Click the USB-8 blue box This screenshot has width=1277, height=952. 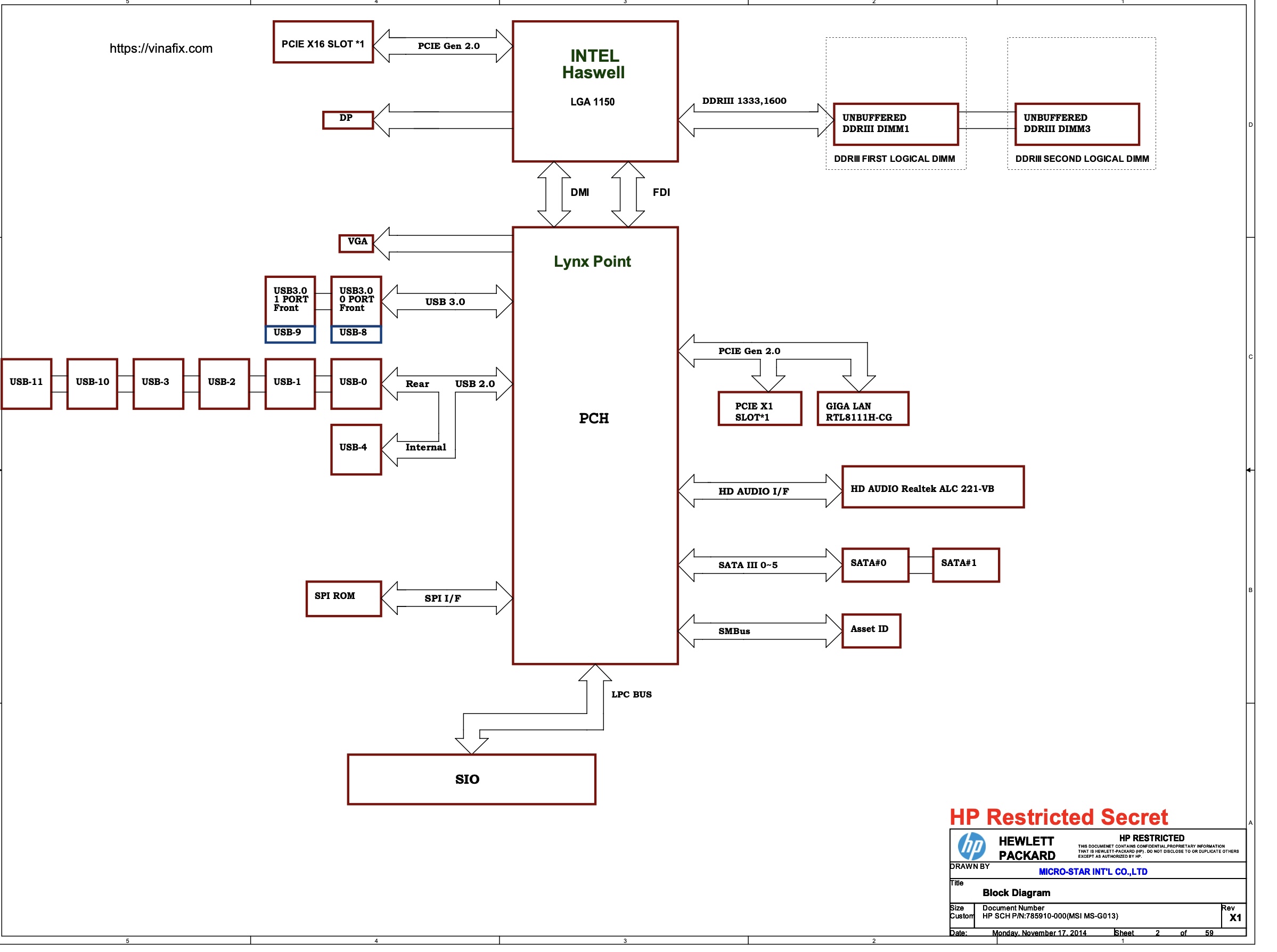[x=356, y=334]
